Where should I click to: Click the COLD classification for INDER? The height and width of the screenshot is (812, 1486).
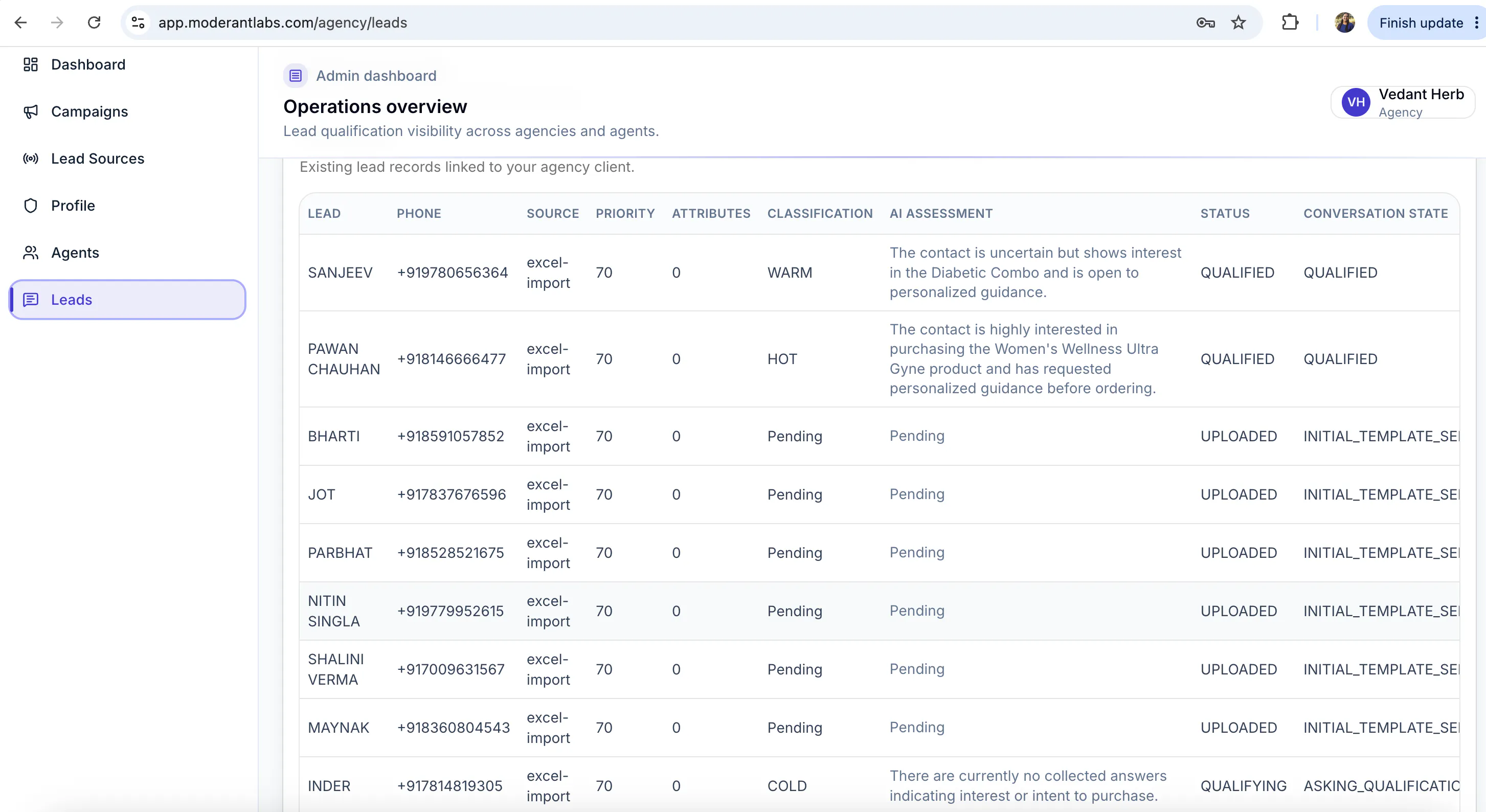coord(787,785)
